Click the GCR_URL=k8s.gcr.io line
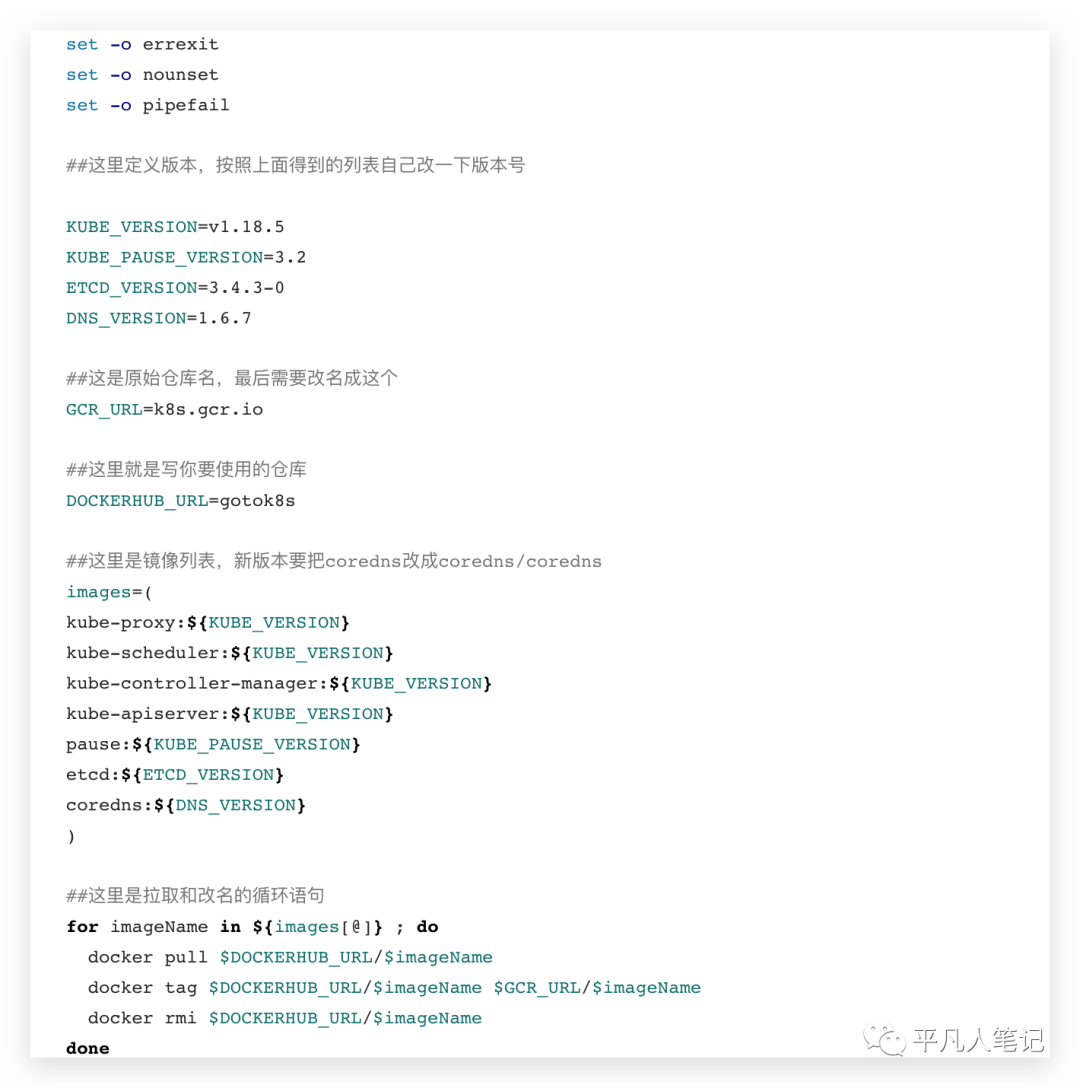Screen dimensions: 1080x1088 click(164, 409)
